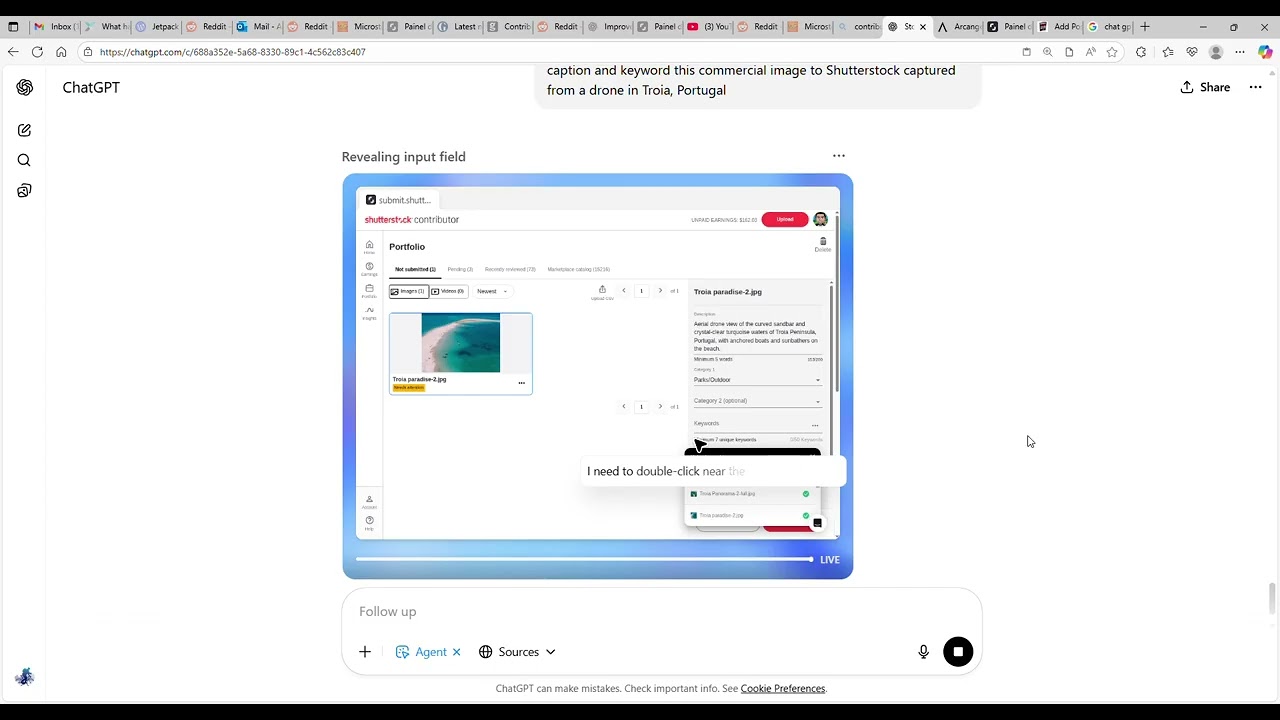Click the microphone dictation icon
1280x720 pixels.
[924, 652]
